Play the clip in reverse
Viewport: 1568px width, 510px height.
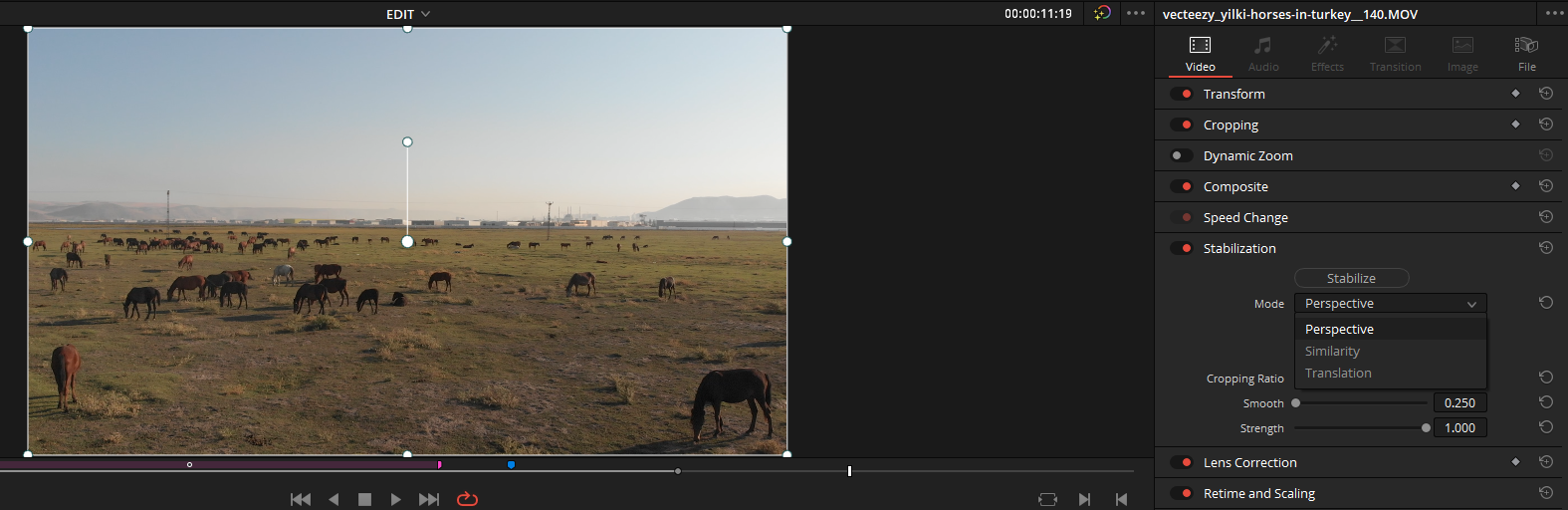pyautogui.click(x=334, y=499)
